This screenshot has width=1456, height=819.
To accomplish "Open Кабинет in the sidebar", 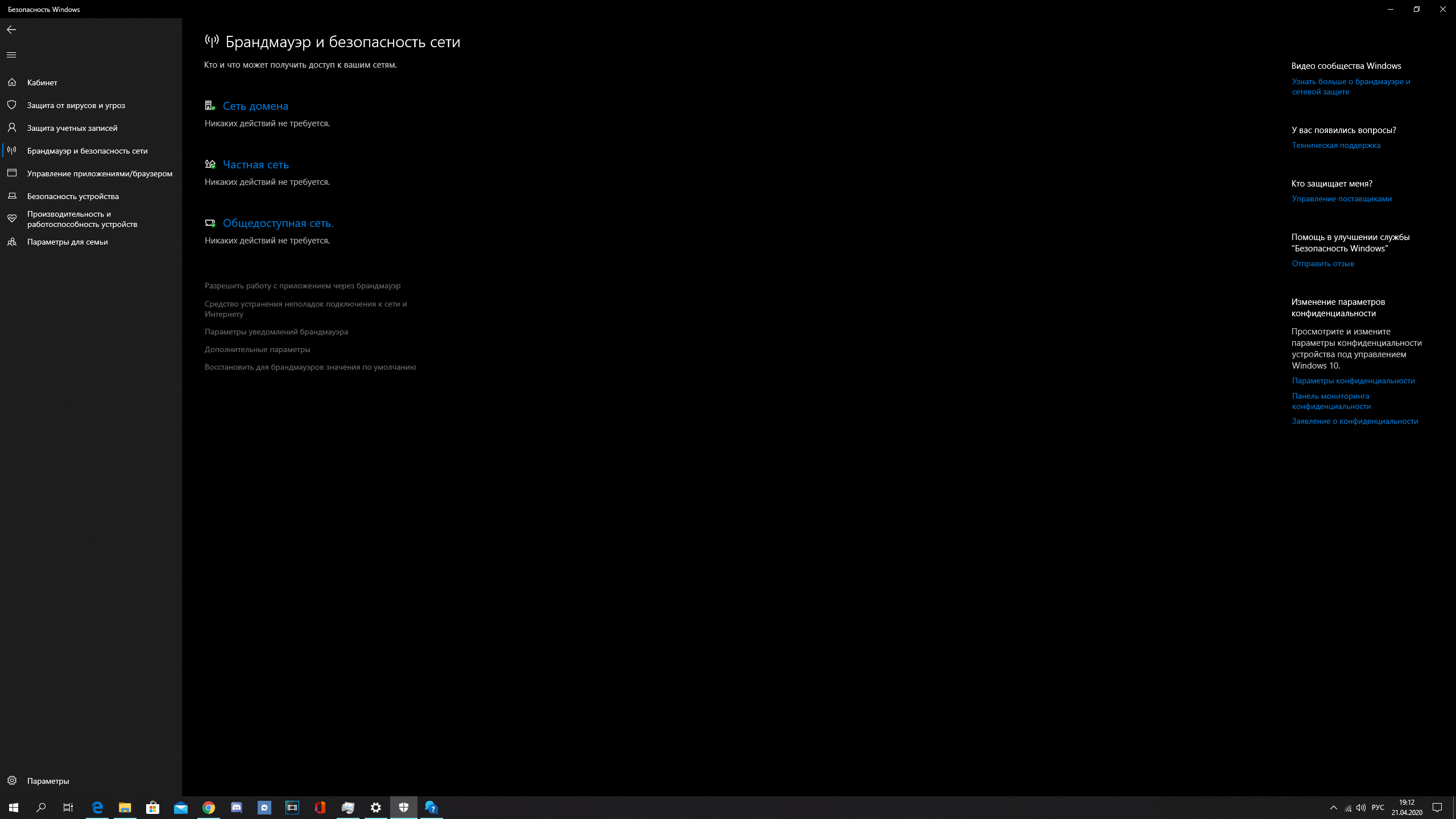I will (x=42, y=82).
